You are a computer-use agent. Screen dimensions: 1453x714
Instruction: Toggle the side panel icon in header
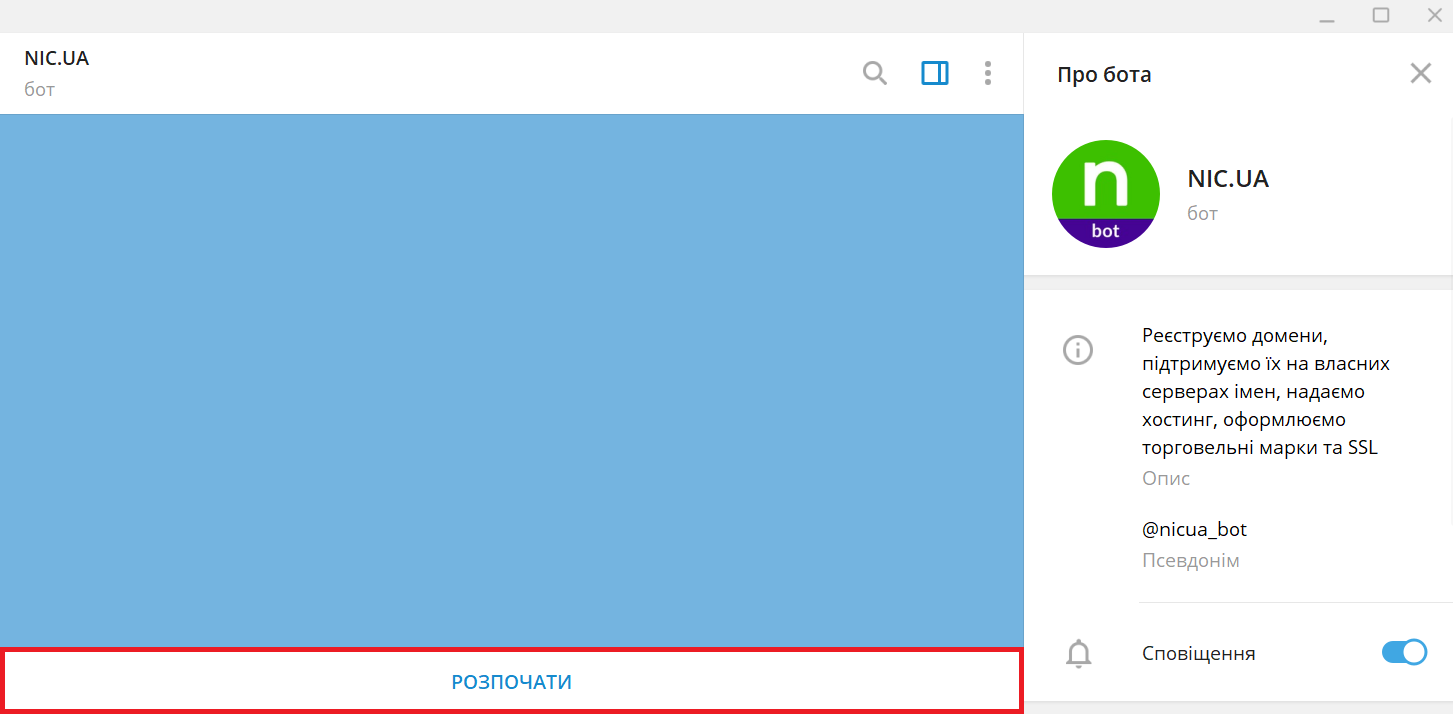point(934,73)
